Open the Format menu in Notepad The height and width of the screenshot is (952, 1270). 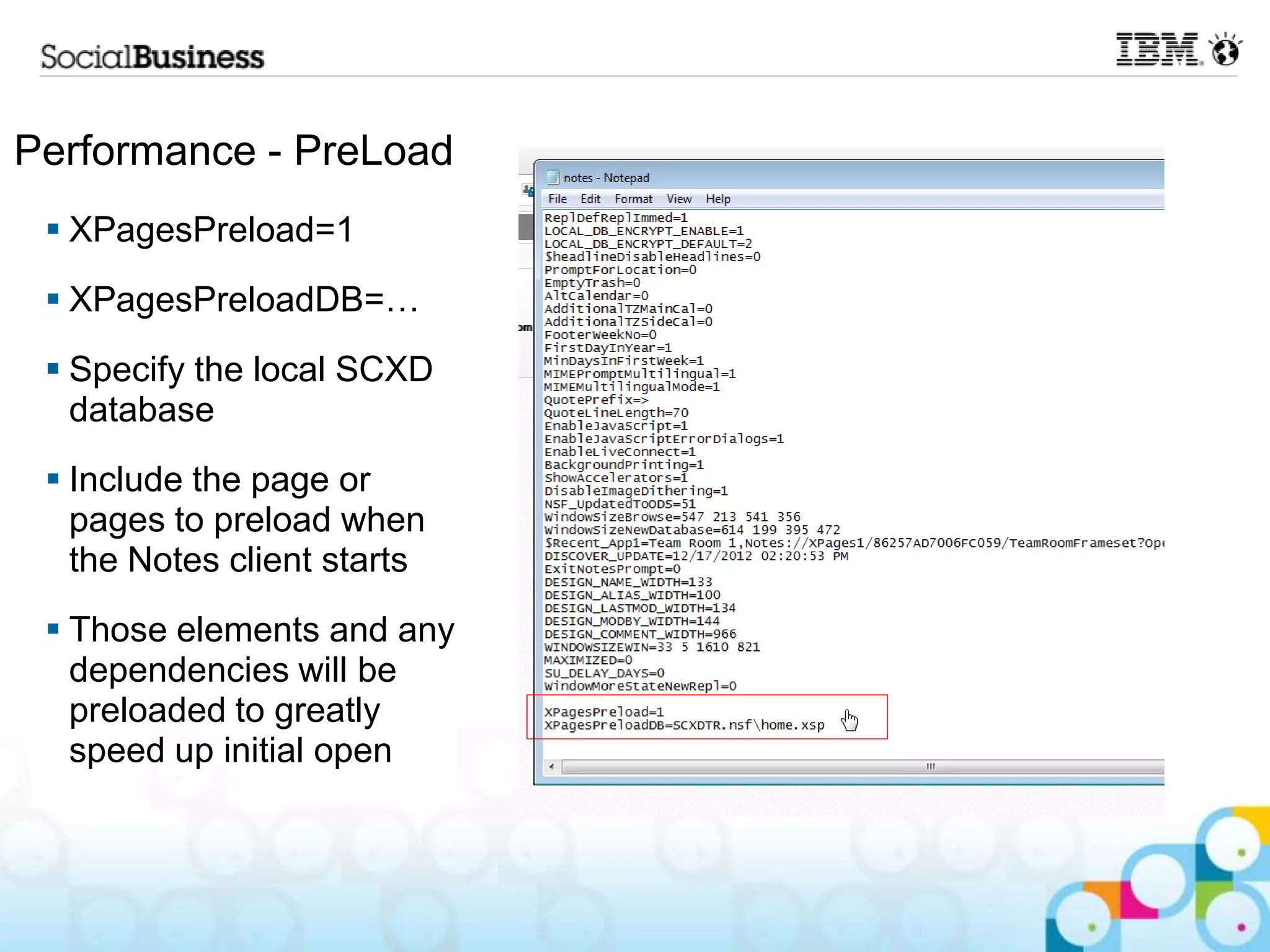click(633, 199)
